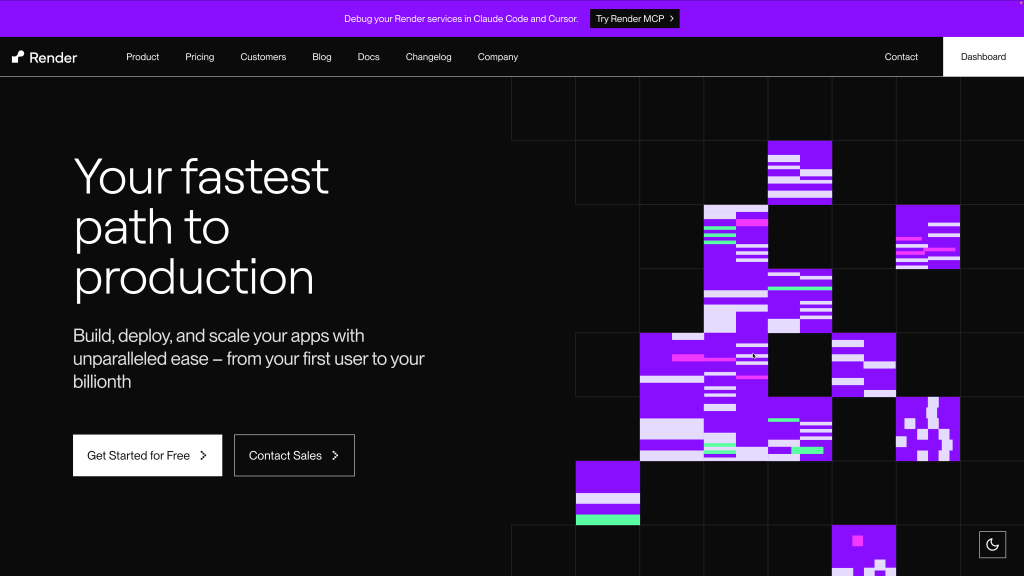Click the Contact link in header
Screen dimensions: 1024x576
[900, 57]
